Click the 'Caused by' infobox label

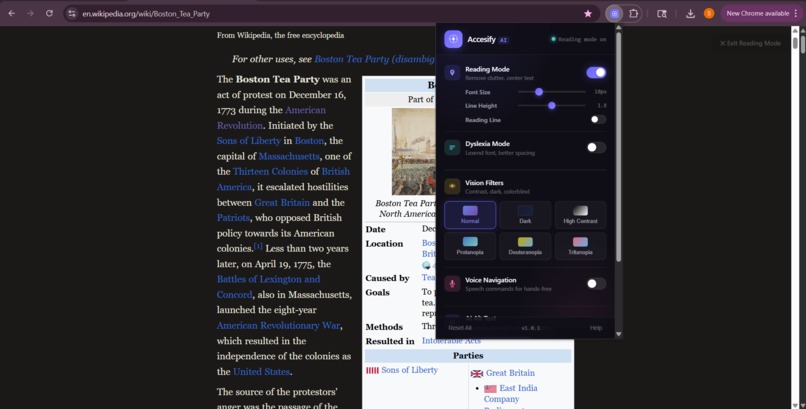coord(388,278)
